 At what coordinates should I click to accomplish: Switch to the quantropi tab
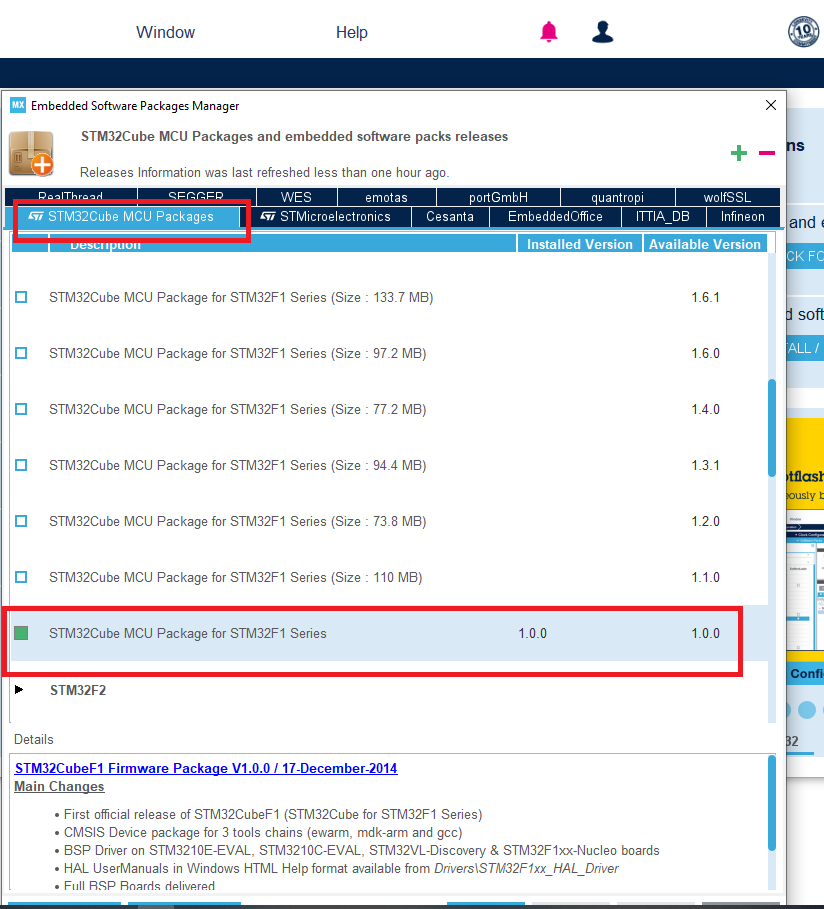(x=618, y=197)
